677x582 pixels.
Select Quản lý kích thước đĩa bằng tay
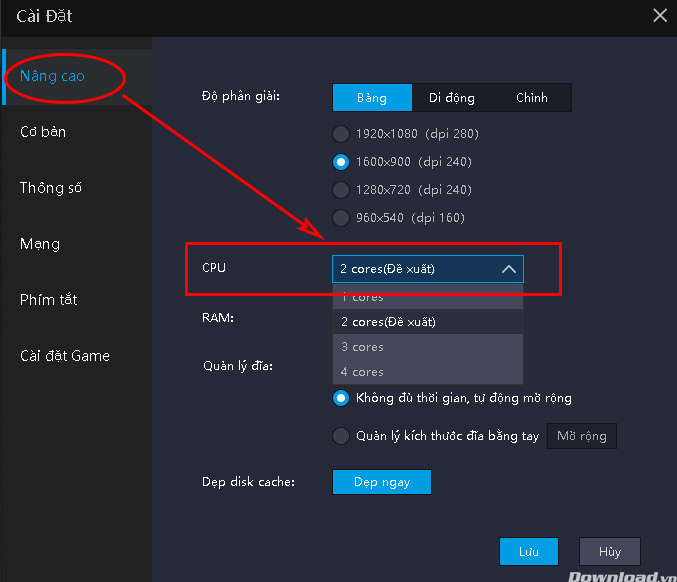pyautogui.click(x=436, y=436)
